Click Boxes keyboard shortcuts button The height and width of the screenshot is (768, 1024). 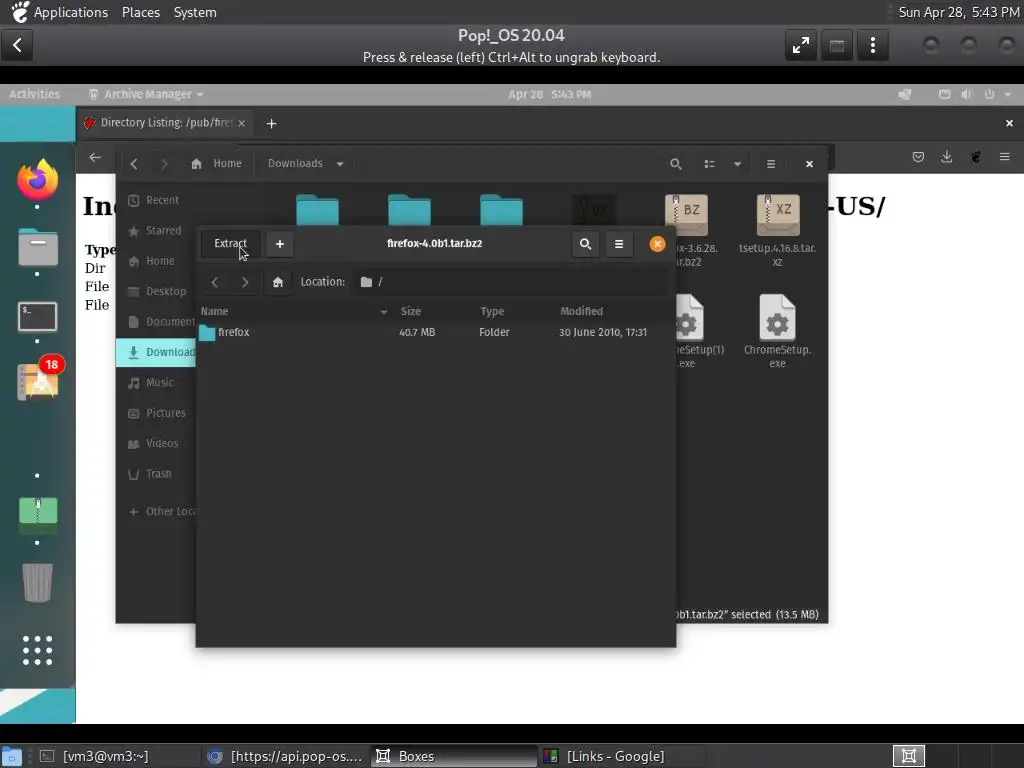(837, 45)
